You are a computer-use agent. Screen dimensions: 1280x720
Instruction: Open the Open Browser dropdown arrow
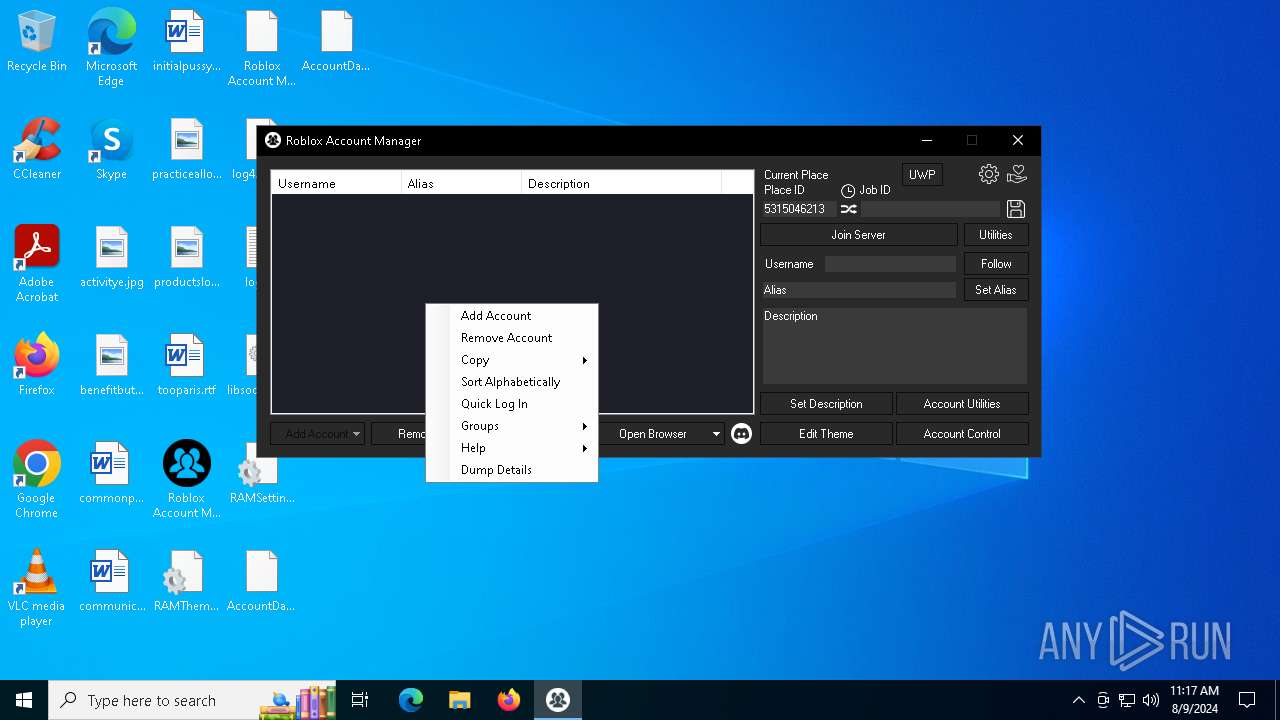[716, 434]
